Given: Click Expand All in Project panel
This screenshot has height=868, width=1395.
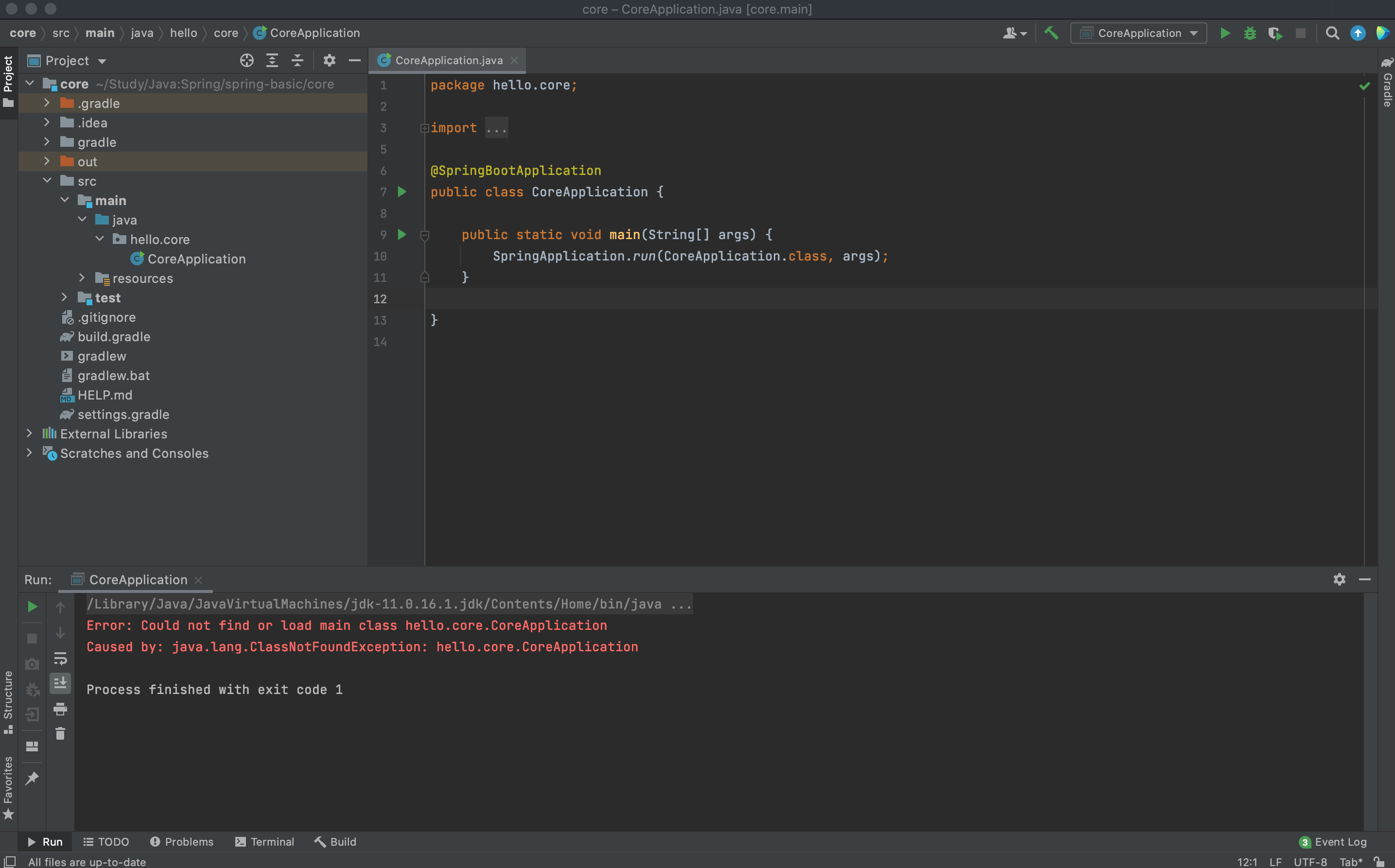Looking at the screenshot, I should click(x=272, y=60).
